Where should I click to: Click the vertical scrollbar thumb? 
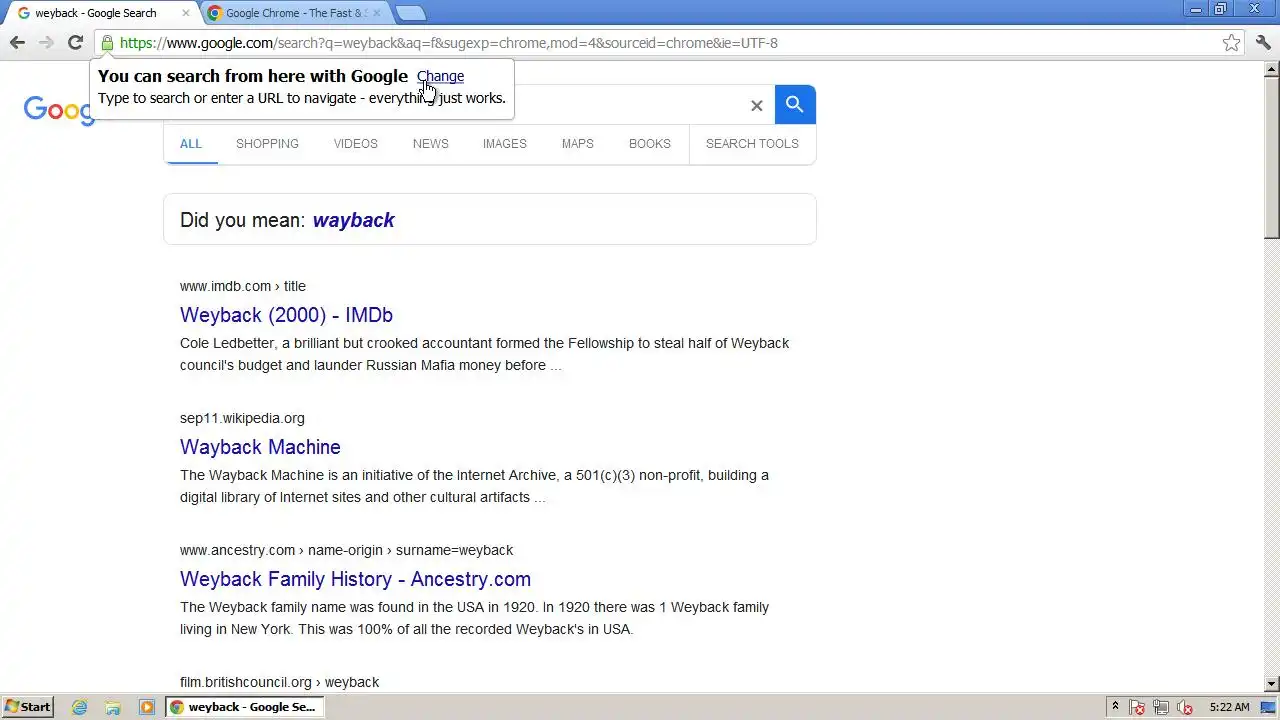1272,158
